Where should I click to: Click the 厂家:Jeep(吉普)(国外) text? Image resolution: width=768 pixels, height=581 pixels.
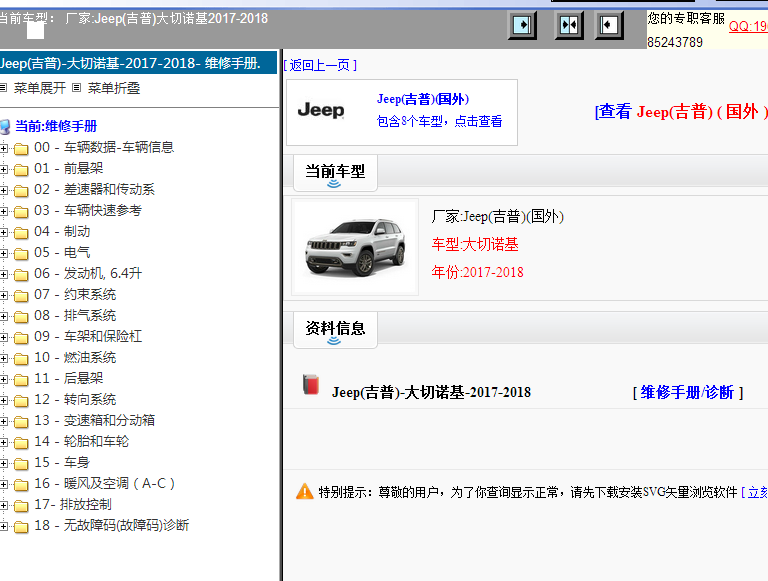[x=497, y=216]
